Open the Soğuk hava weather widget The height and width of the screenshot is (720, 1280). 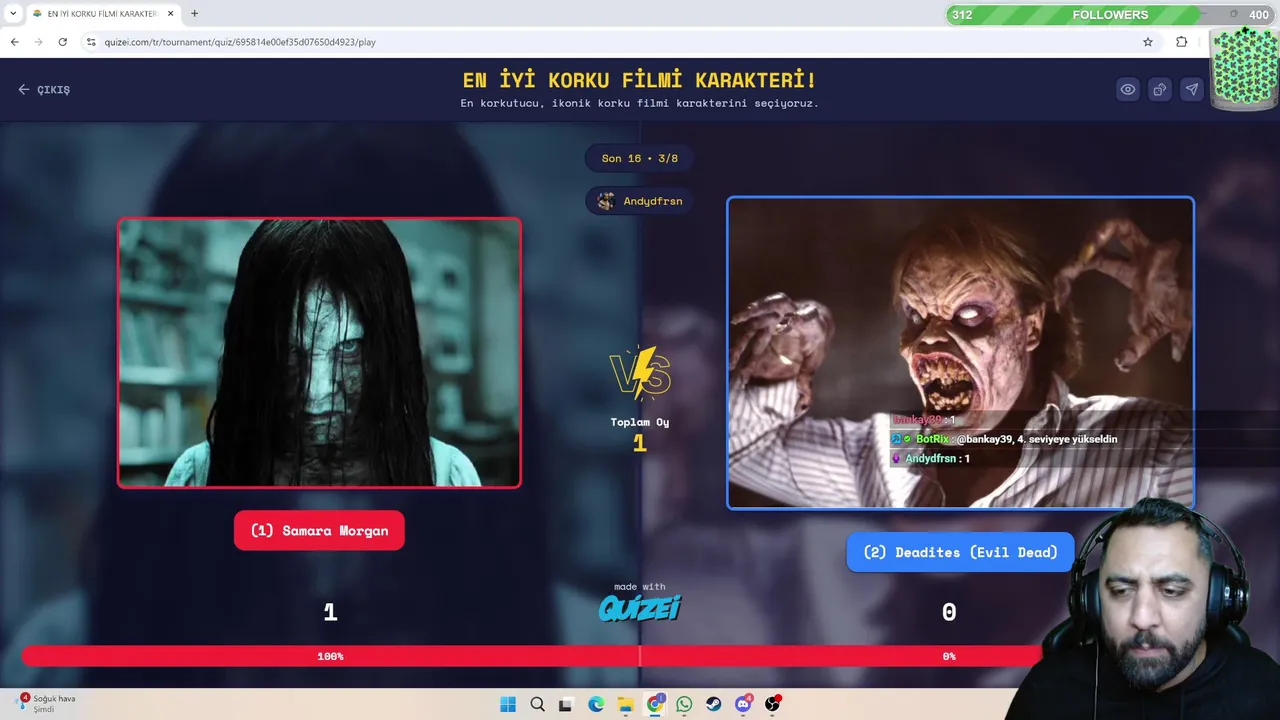[46, 703]
